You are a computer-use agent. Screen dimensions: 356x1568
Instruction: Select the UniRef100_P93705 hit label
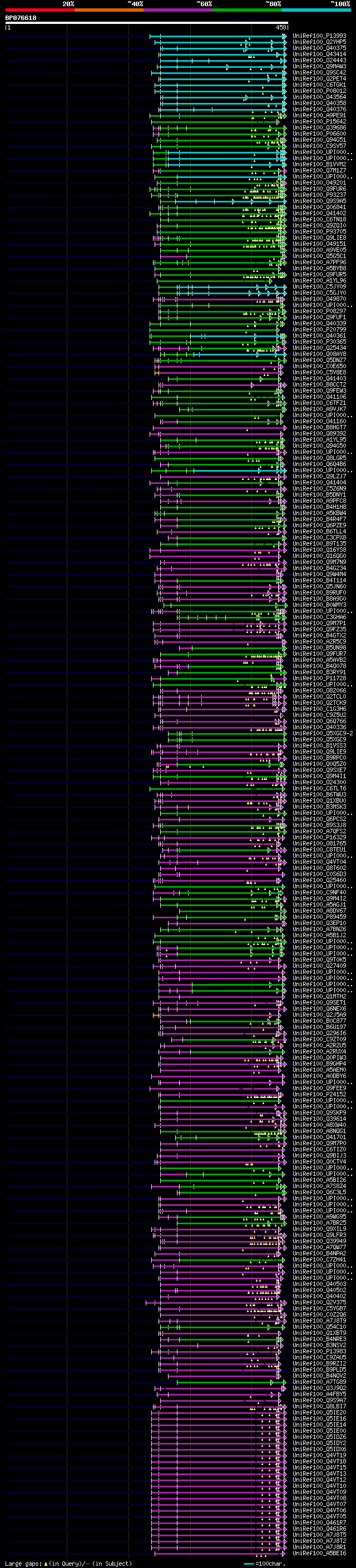tap(319, 231)
